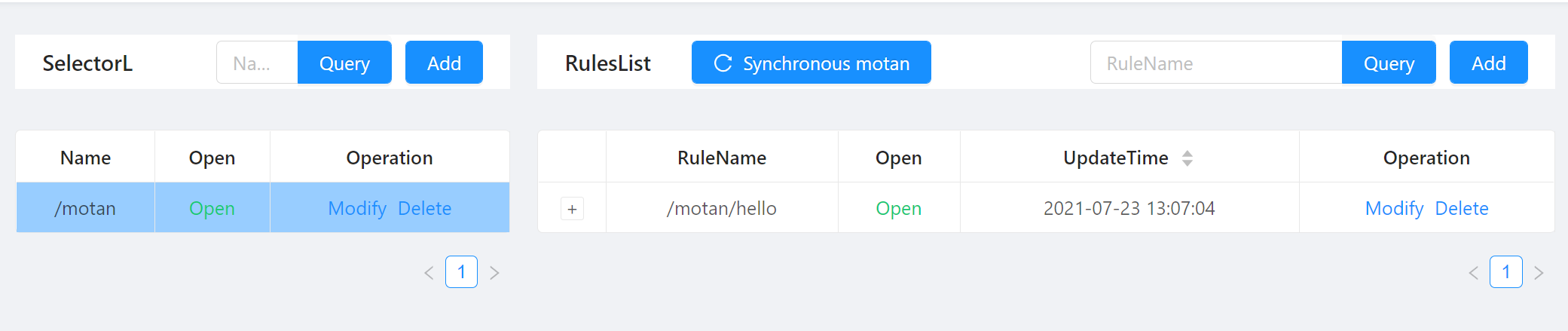Go to next page in rules list

click(1539, 273)
